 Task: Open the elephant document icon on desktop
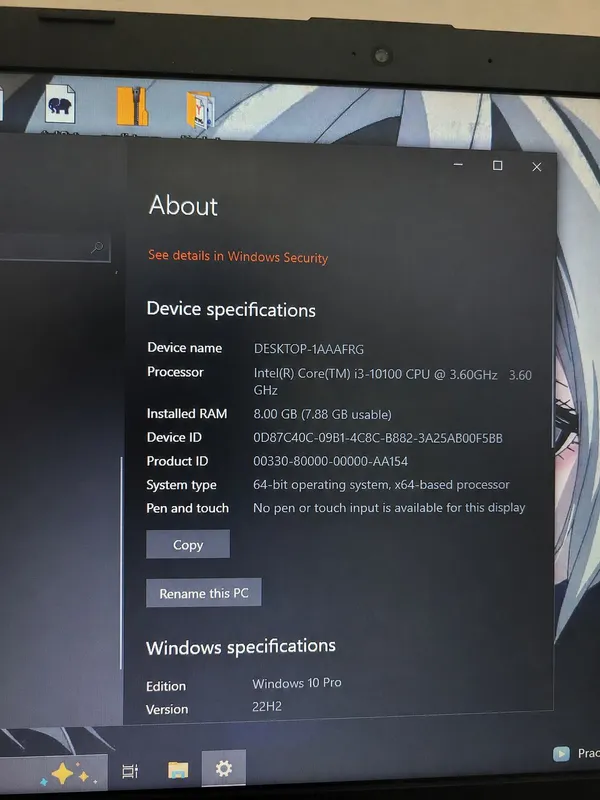point(60,104)
